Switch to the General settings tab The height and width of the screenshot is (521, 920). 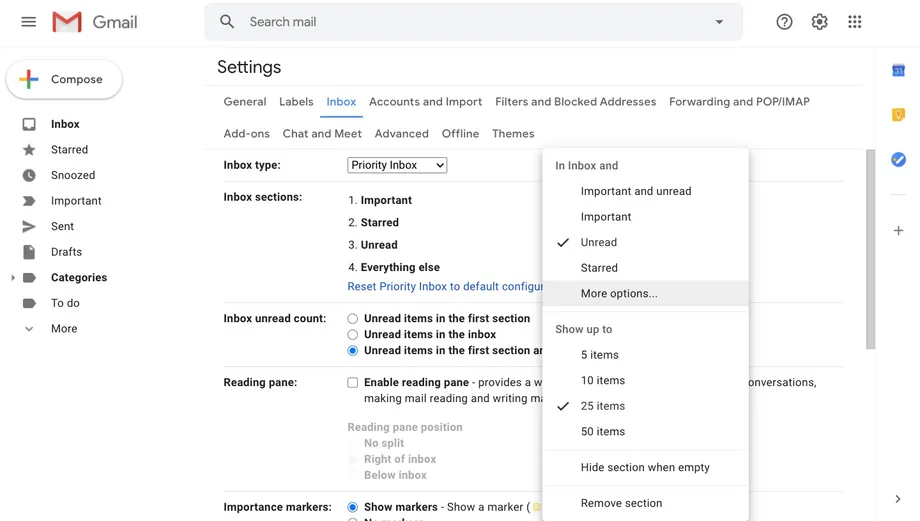click(x=245, y=102)
